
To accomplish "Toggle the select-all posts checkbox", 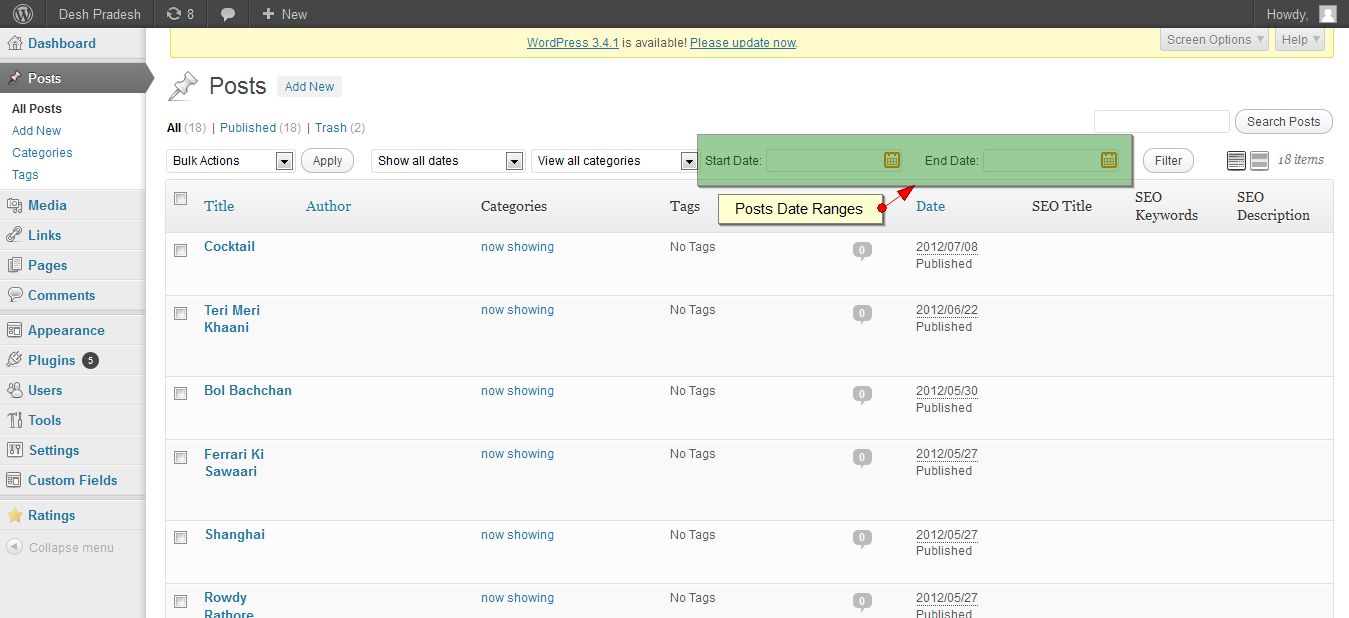I will pos(181,199).
